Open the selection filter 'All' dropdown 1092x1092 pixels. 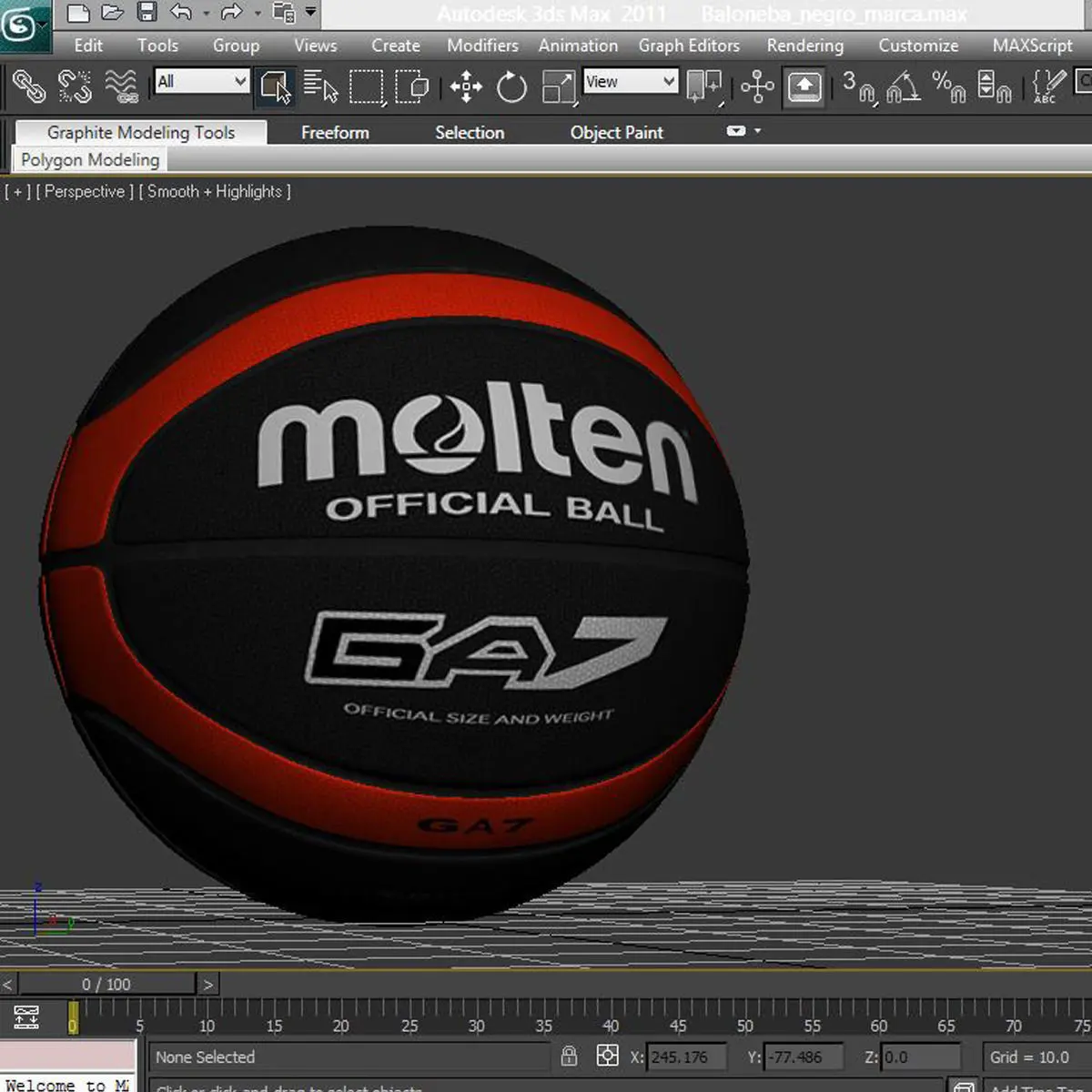(x=201, y=81)
